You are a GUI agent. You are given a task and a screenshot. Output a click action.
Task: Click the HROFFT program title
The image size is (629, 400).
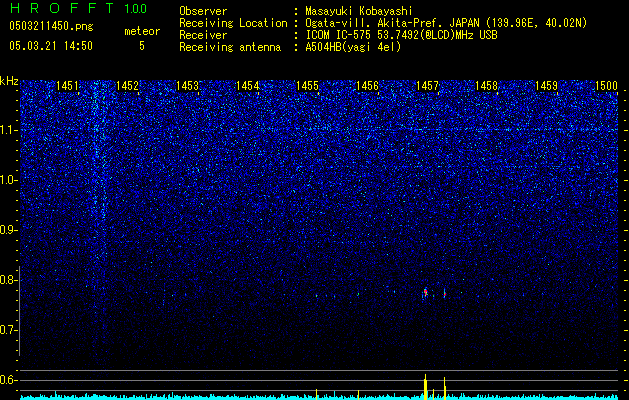61,8
